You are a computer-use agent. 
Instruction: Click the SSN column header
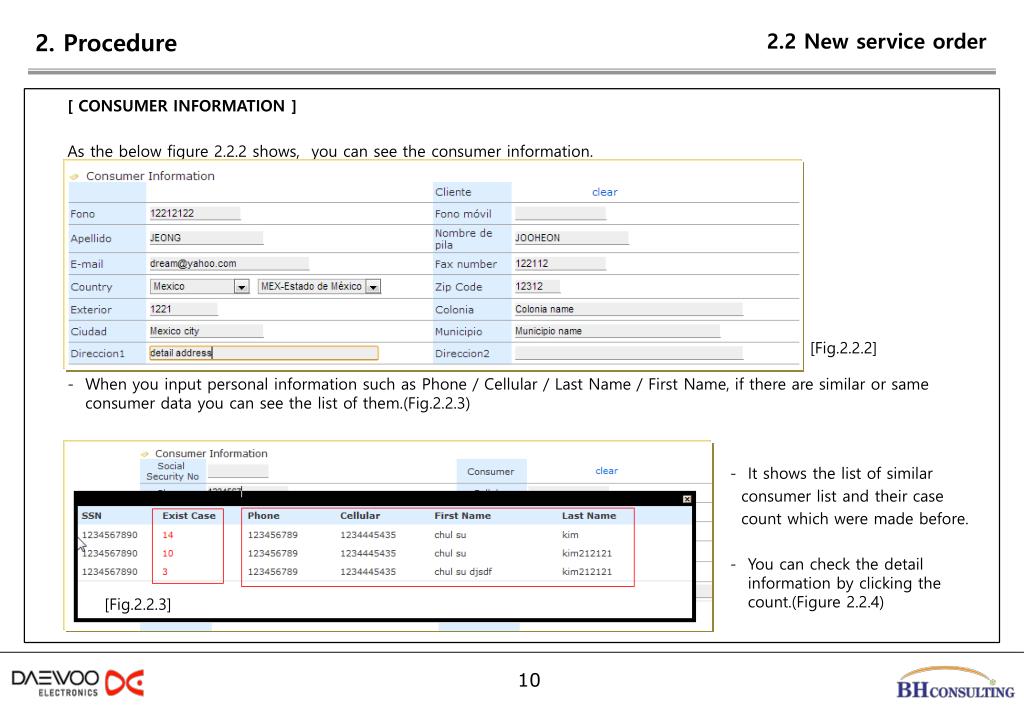(x=91, y=516)
